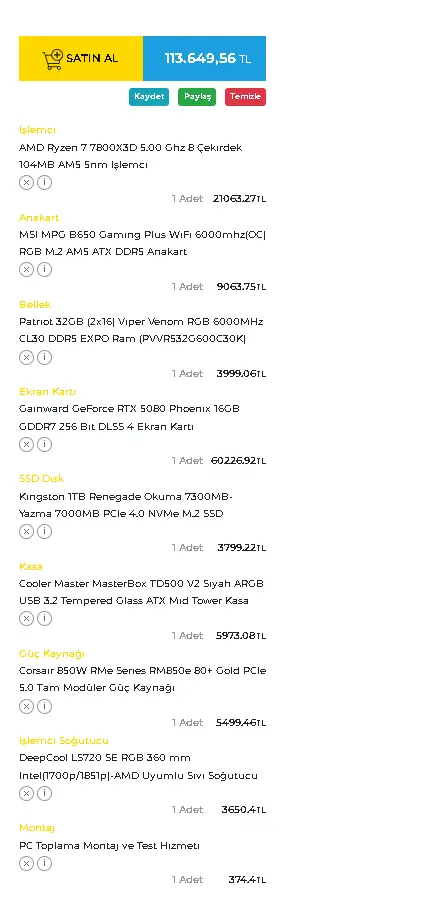Image resolution: width=444 pixels, height=914 pixels.
Task: Show info for DeepCool LS720 cooler
Action: [x=44, y=793]
